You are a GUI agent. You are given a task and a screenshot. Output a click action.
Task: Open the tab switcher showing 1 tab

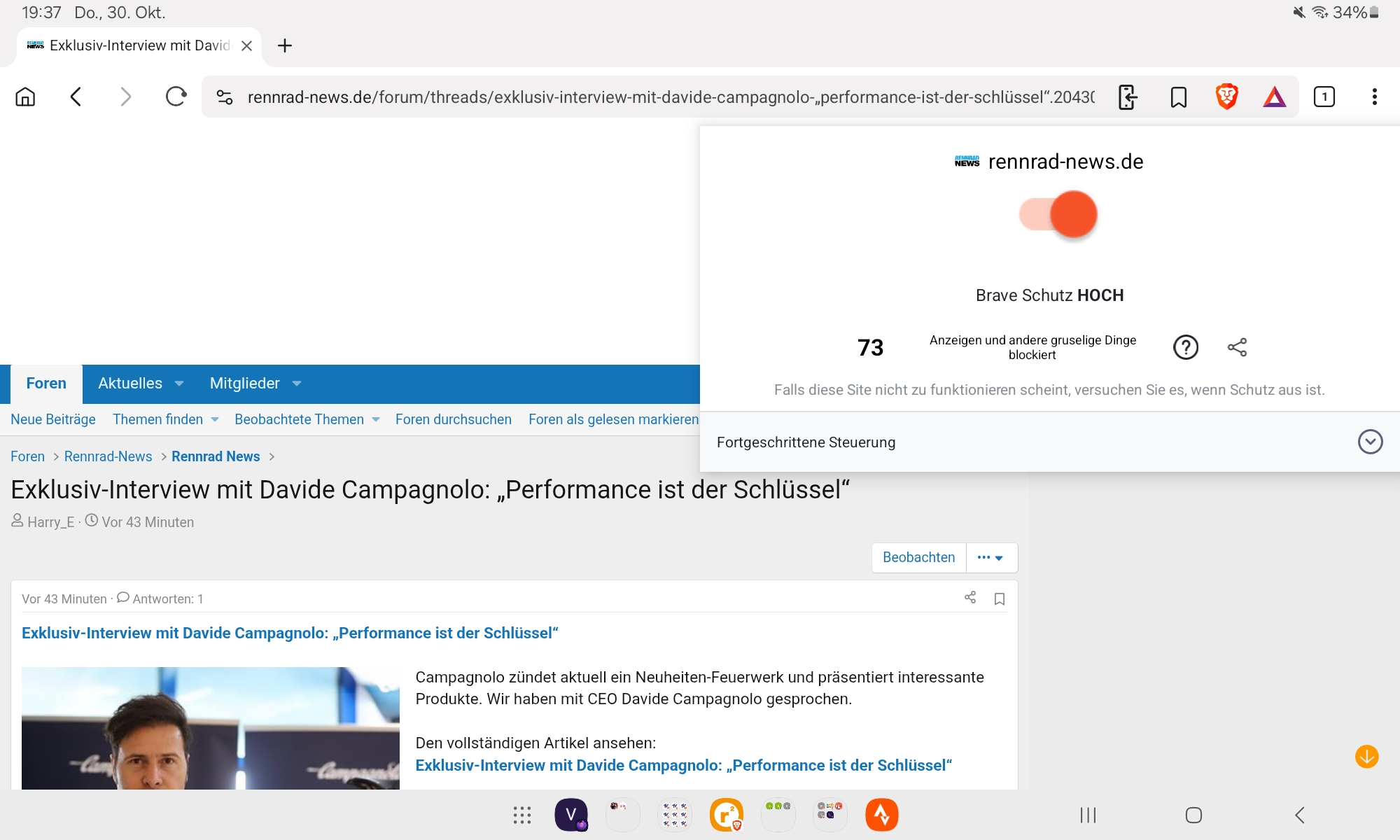coord(1324,97)
